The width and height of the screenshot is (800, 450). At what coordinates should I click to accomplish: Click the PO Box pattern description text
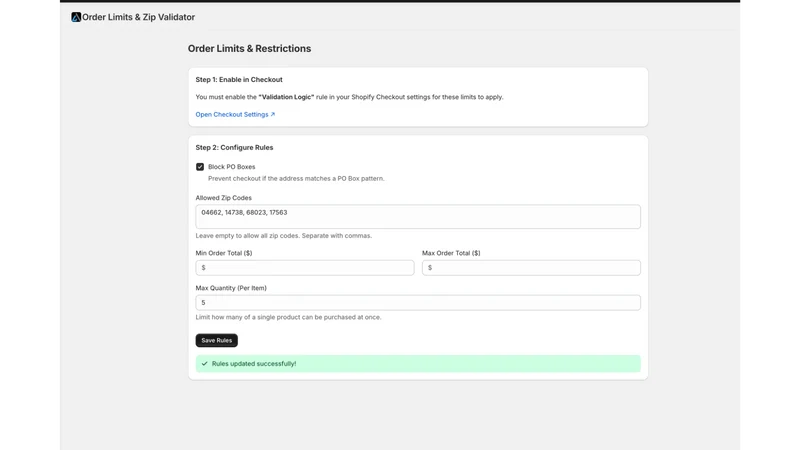click(296, 179)
